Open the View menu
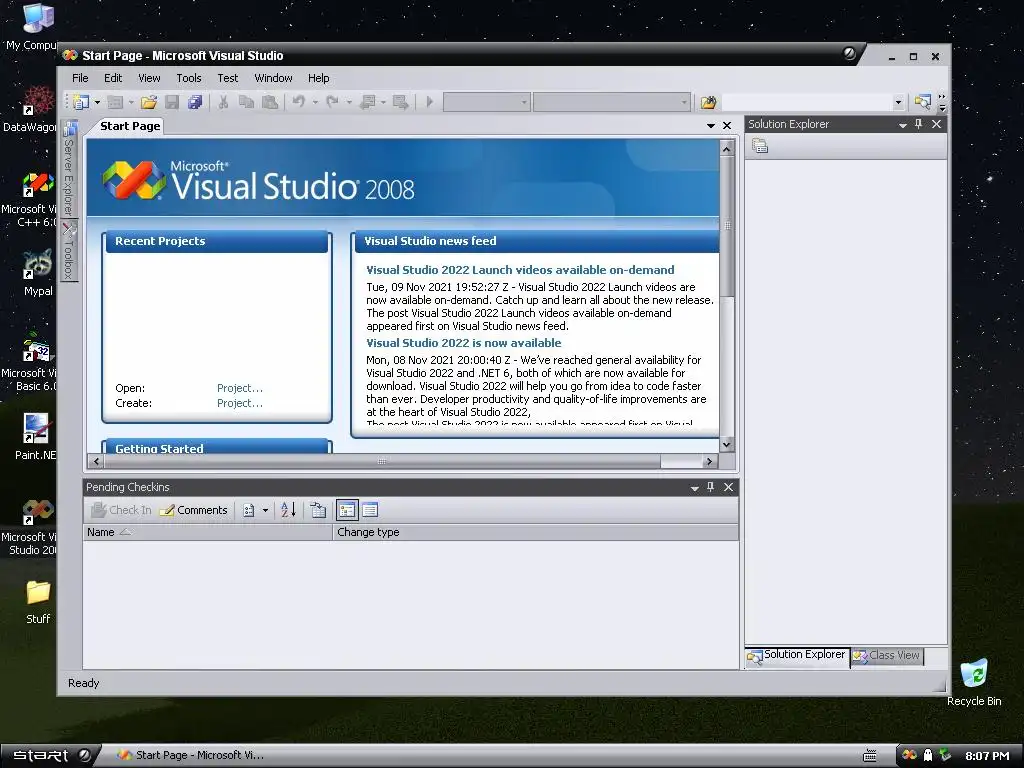This screenshot has width=1024, height=768. [149, 78]
